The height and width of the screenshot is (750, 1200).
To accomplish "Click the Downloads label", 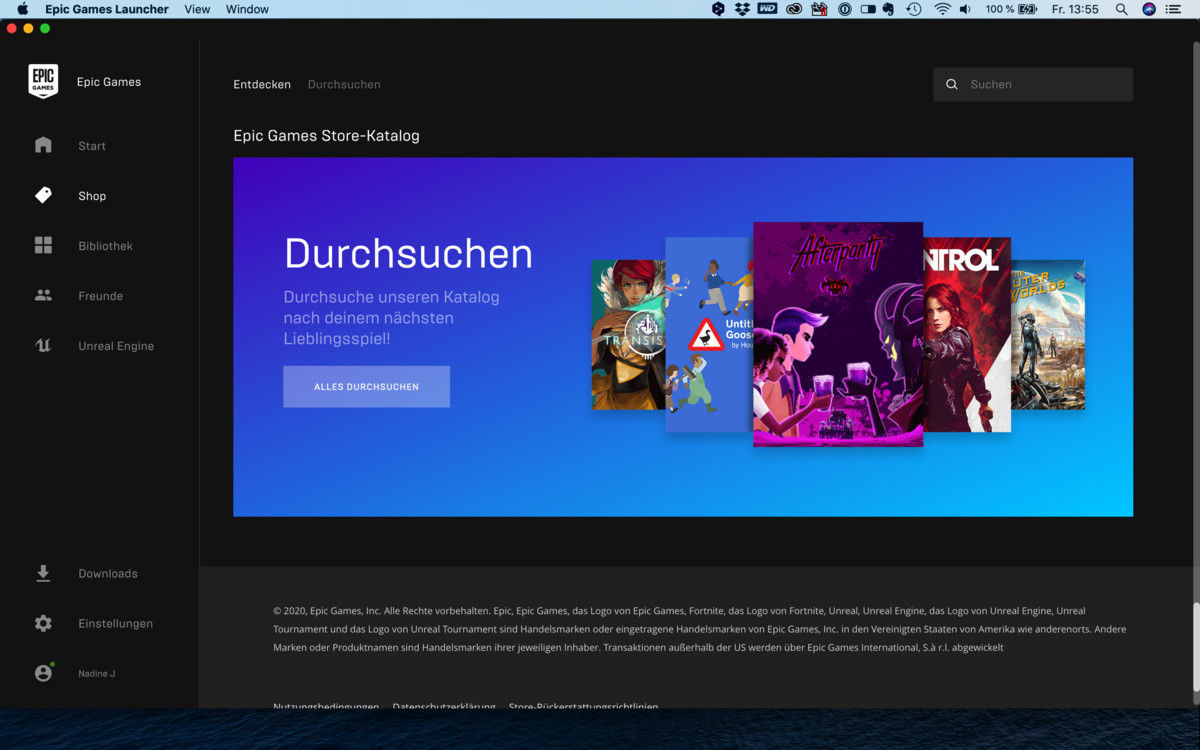I will 108,574.
